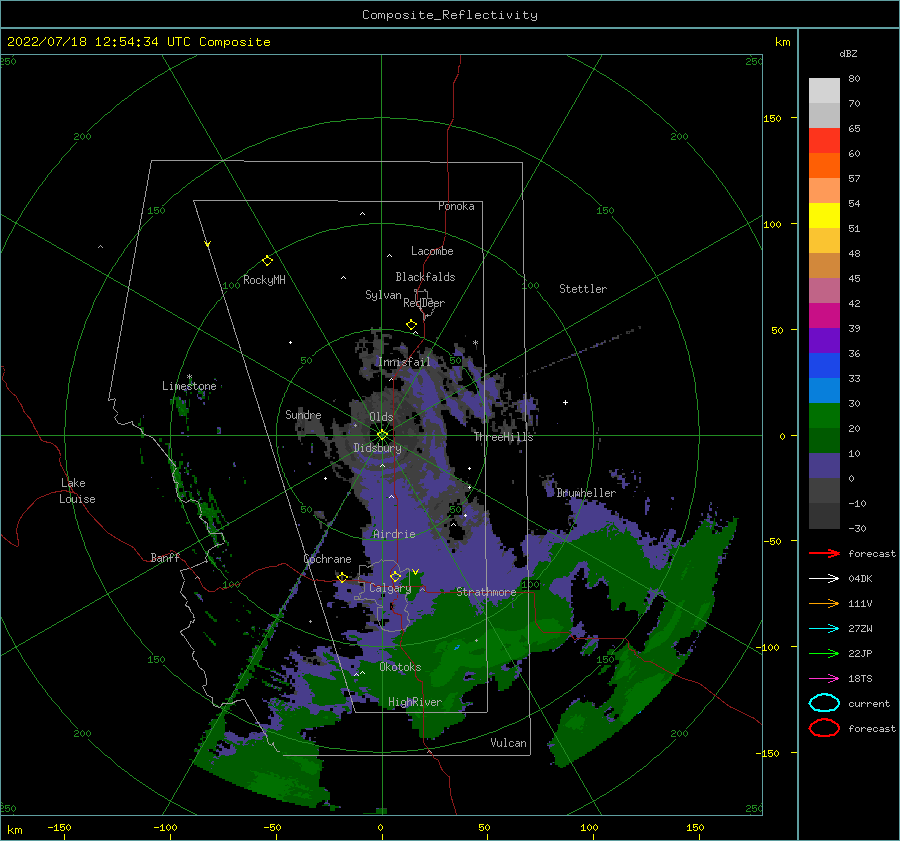Click the -150 tick on bottom axis
Viewport: 900px width, 841px height.
click(x=59, y=827)
